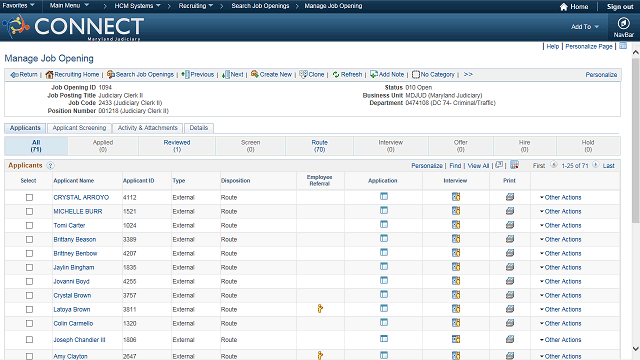Filter applicants by Interview (0)

(x=391, y=146)
